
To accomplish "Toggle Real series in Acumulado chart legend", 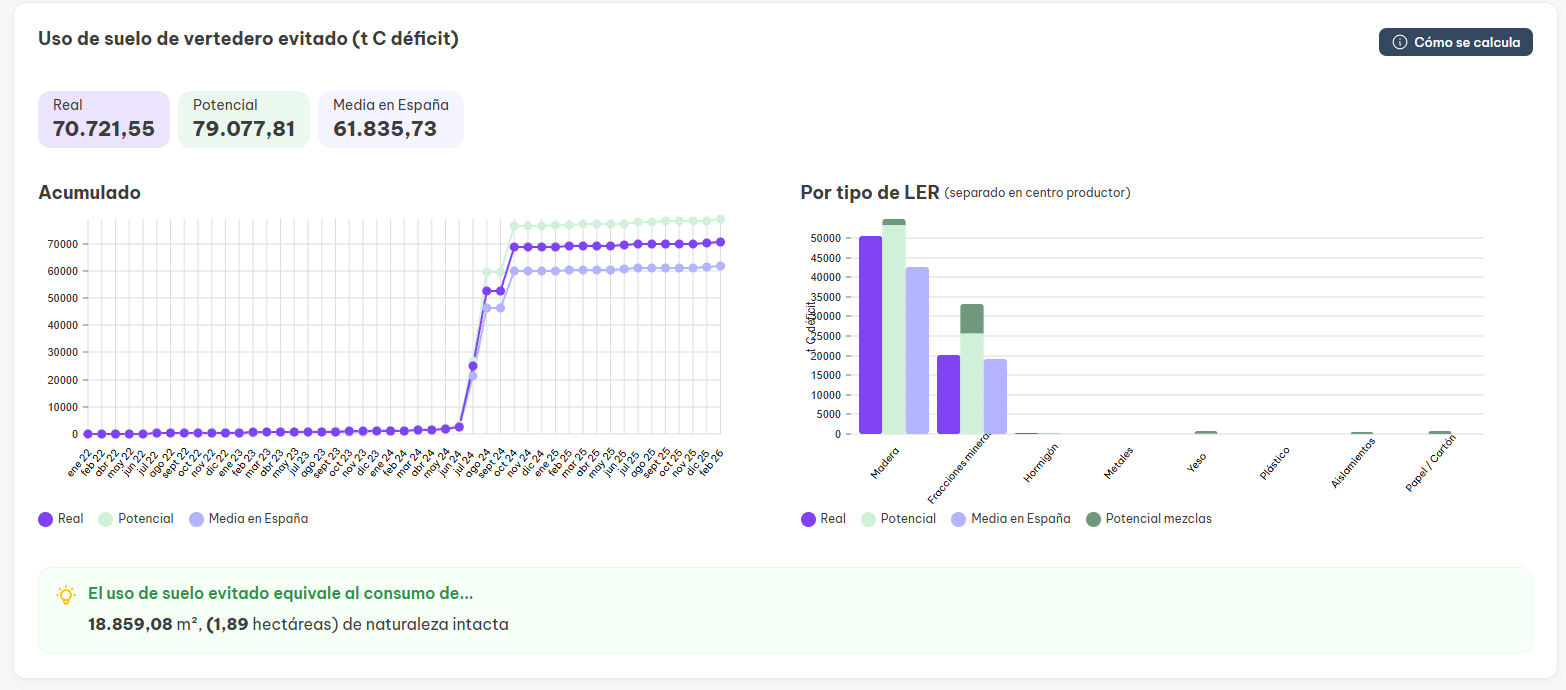I will 60,519.
